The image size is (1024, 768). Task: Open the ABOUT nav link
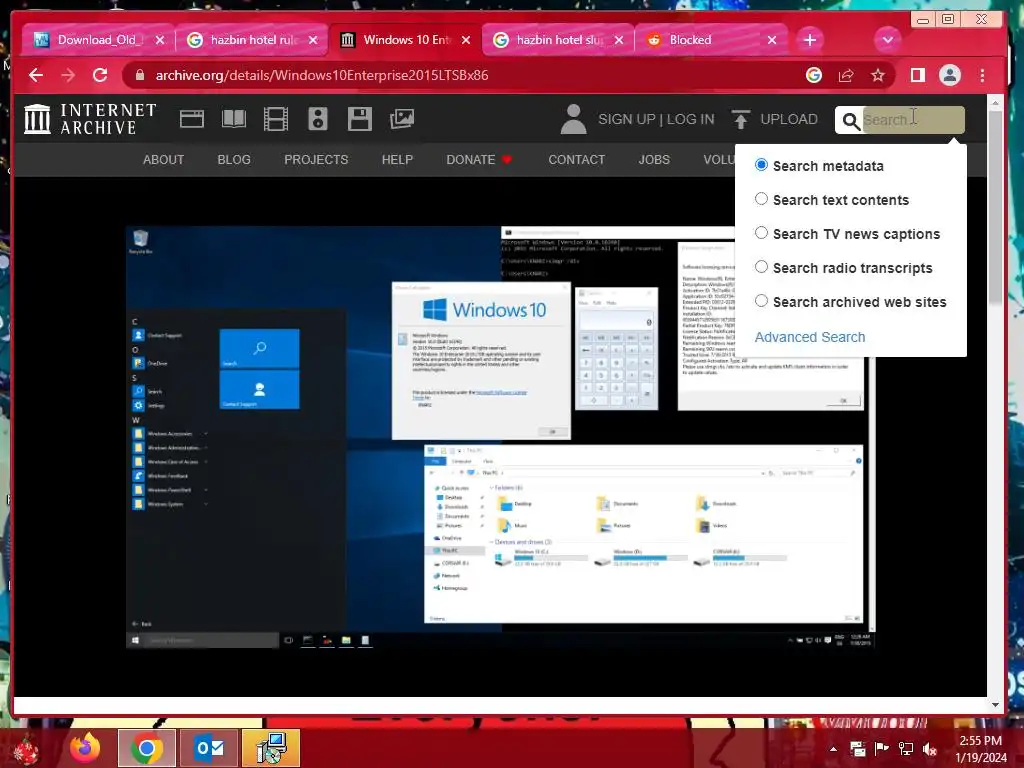pos(163,159)
